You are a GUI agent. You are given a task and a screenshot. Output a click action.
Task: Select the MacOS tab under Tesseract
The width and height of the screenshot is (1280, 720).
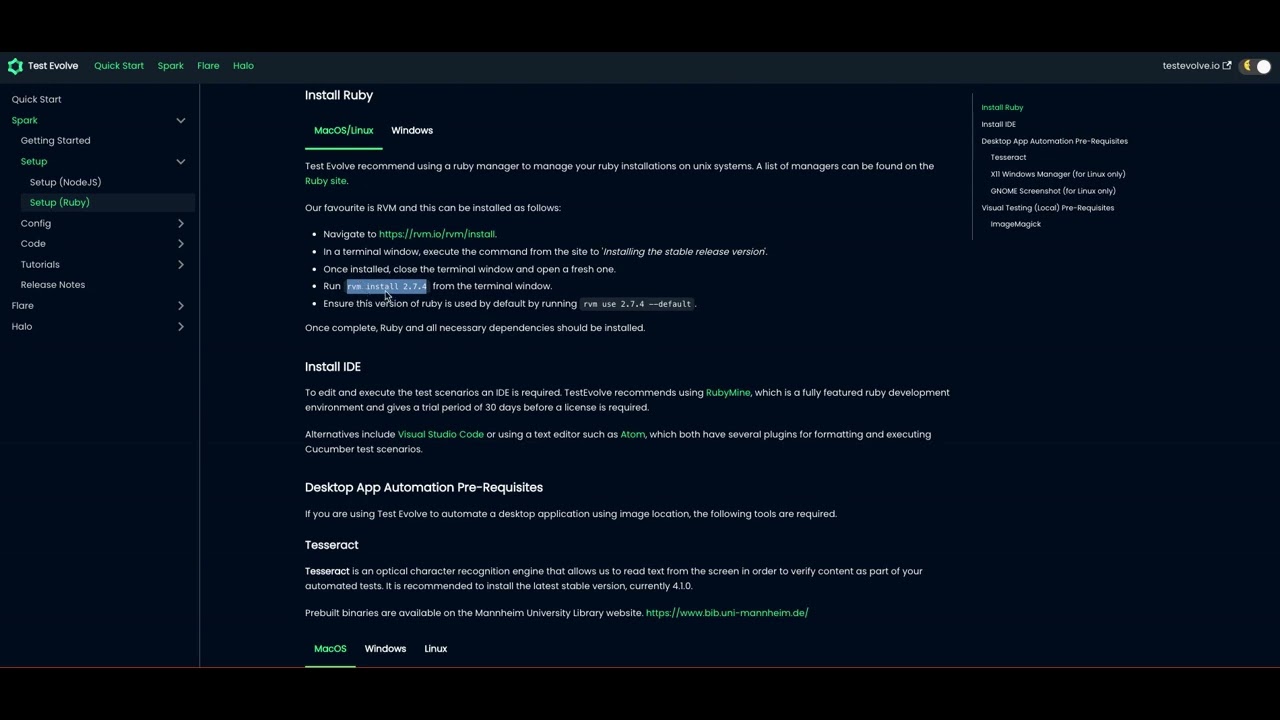[330, 649]
